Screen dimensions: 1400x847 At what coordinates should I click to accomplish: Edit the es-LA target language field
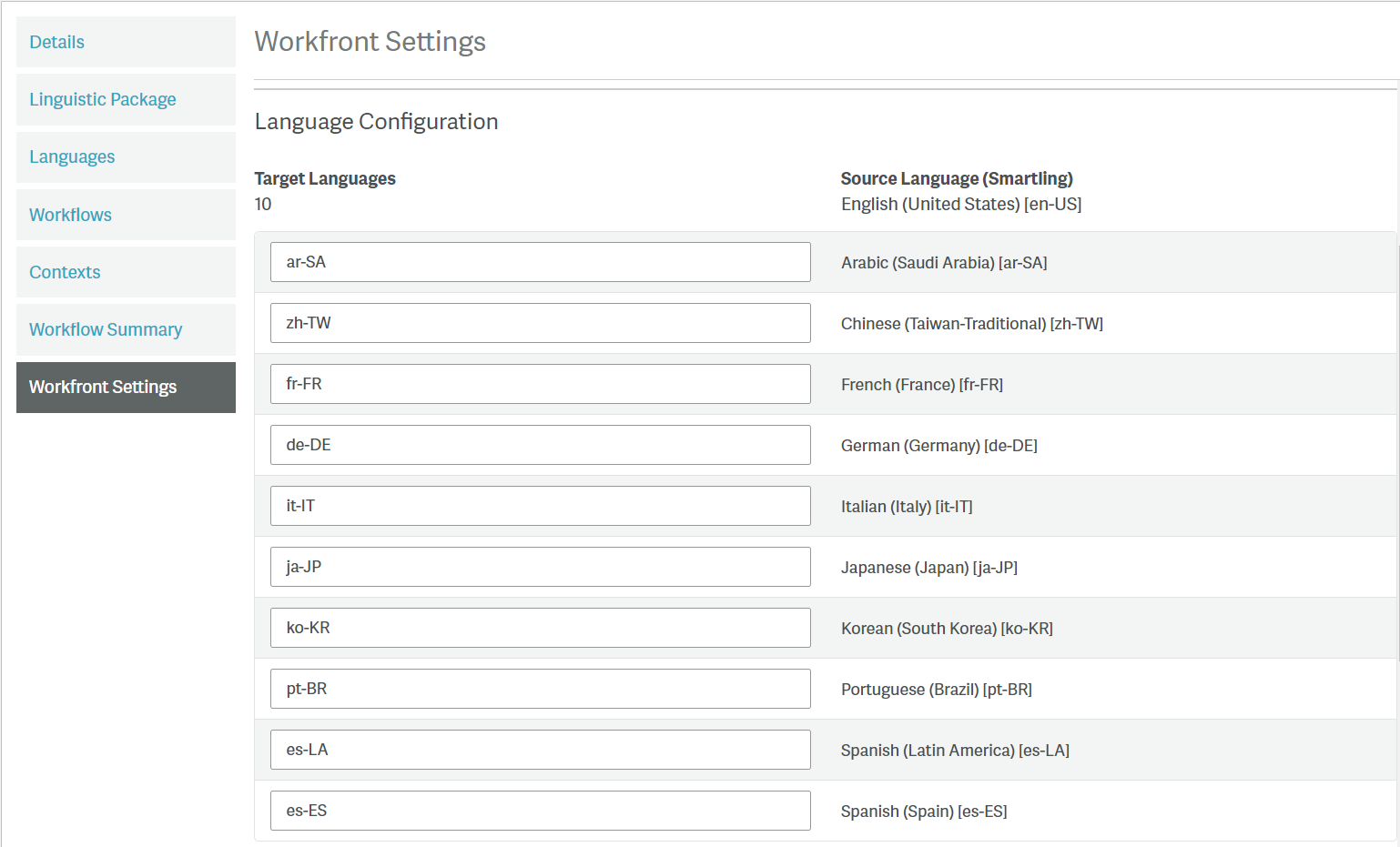click(540, 750)
